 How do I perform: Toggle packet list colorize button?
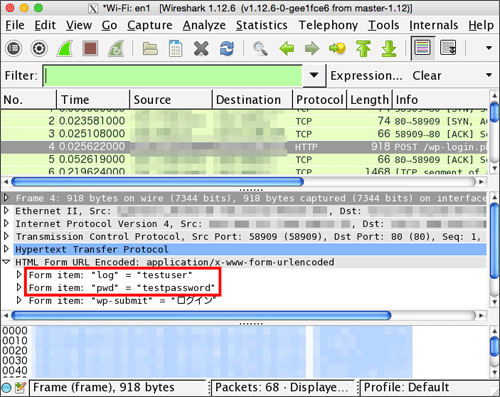[x=423, y=48]
